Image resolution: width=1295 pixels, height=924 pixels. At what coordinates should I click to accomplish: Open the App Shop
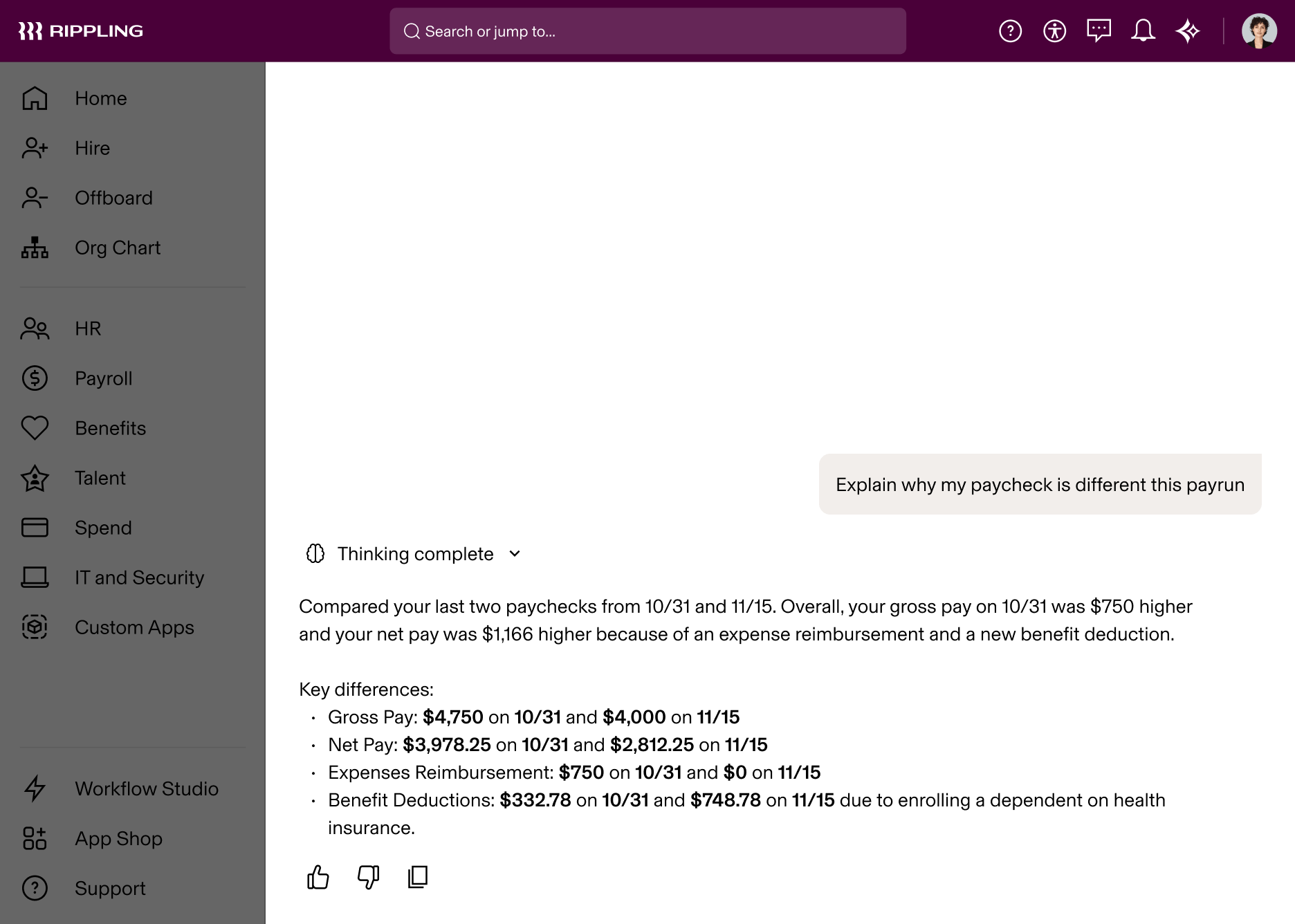point(118,838)
